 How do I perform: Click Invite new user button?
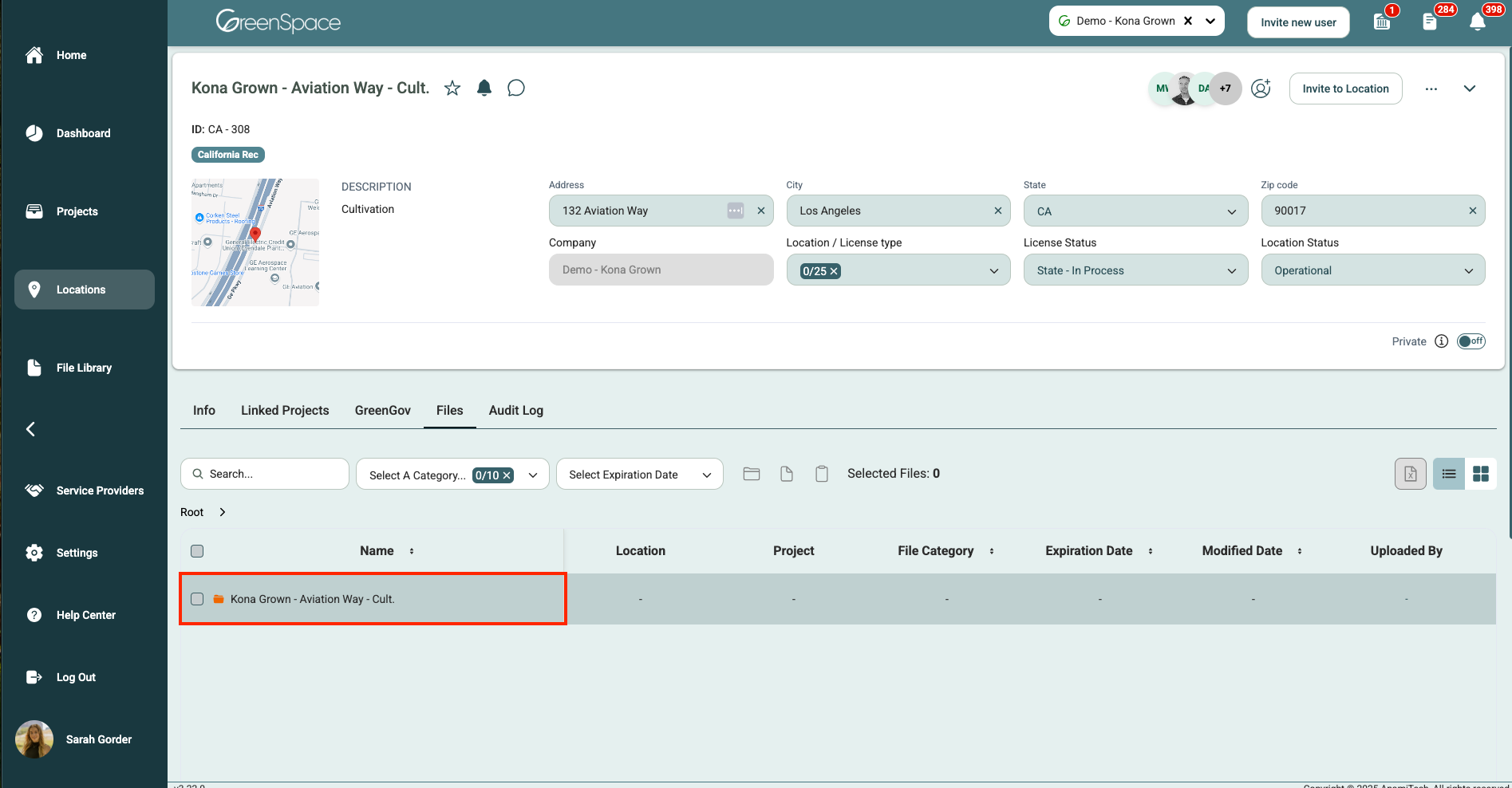click(1298, 22)
